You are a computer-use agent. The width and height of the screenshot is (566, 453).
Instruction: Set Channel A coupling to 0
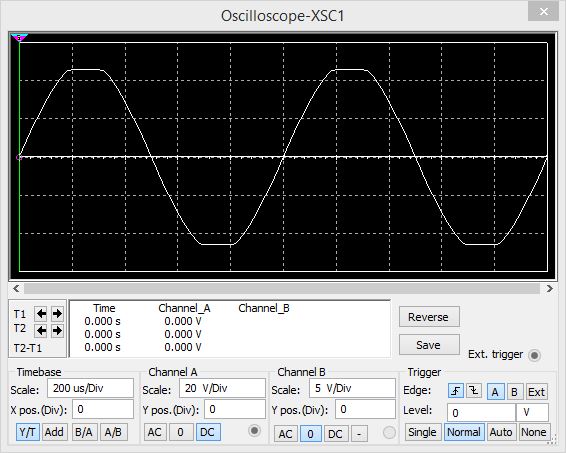[180, 432]
